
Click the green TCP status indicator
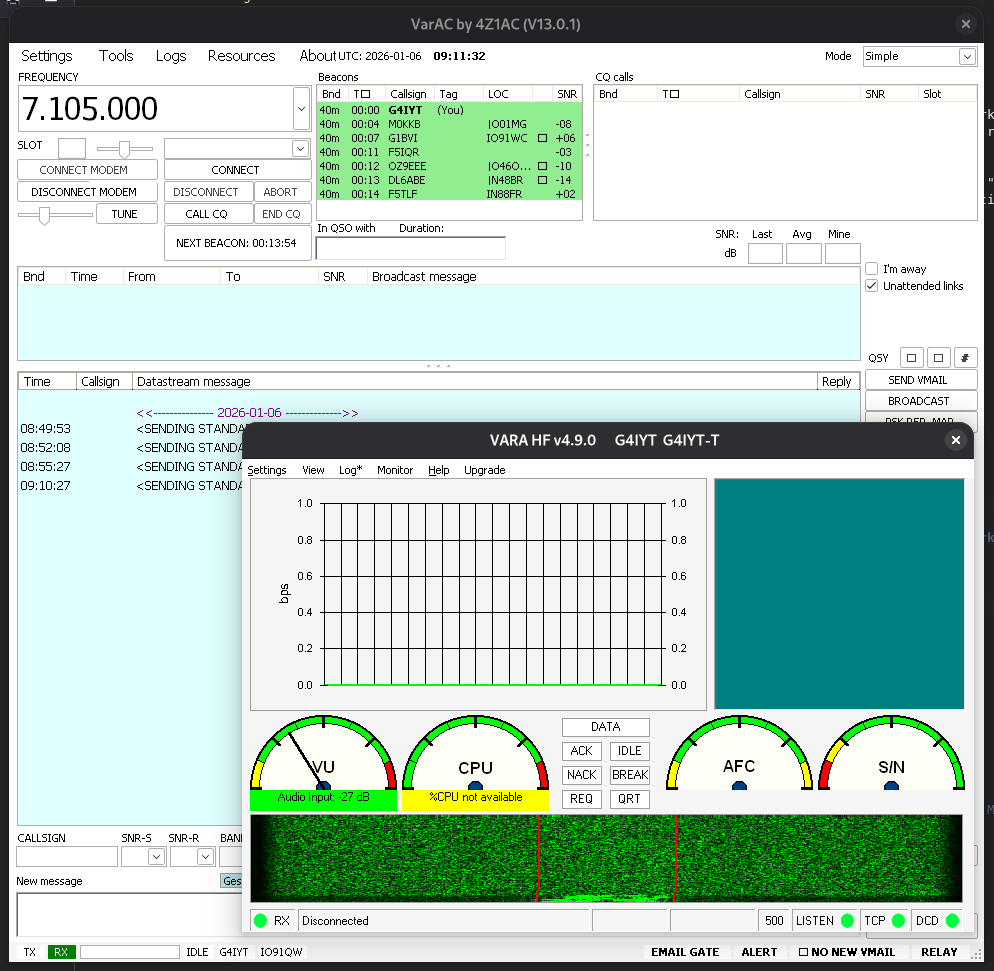click(898, 921)
